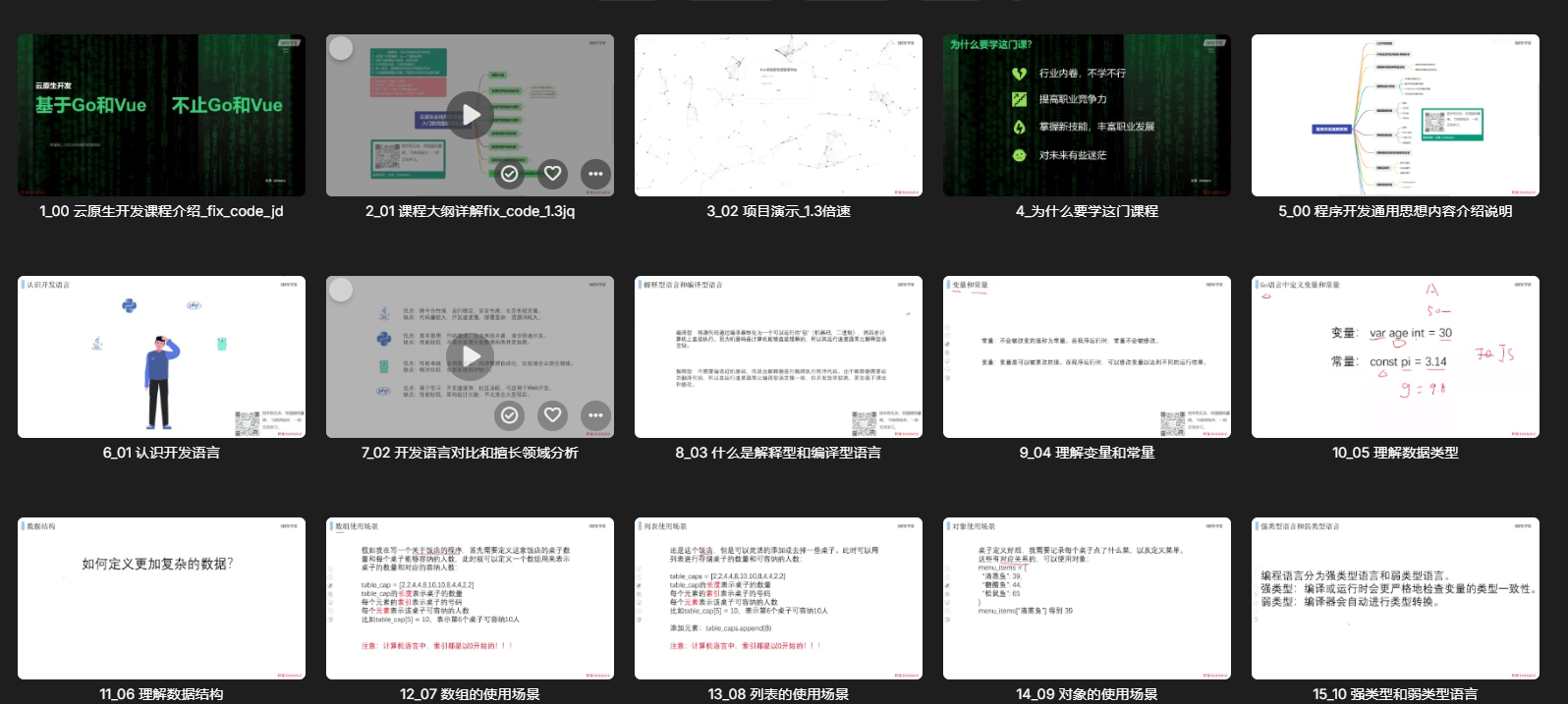Open the 3_02 项目演示 thumbnail
This screenshot has width=1568, height=704.
point(778,116)
